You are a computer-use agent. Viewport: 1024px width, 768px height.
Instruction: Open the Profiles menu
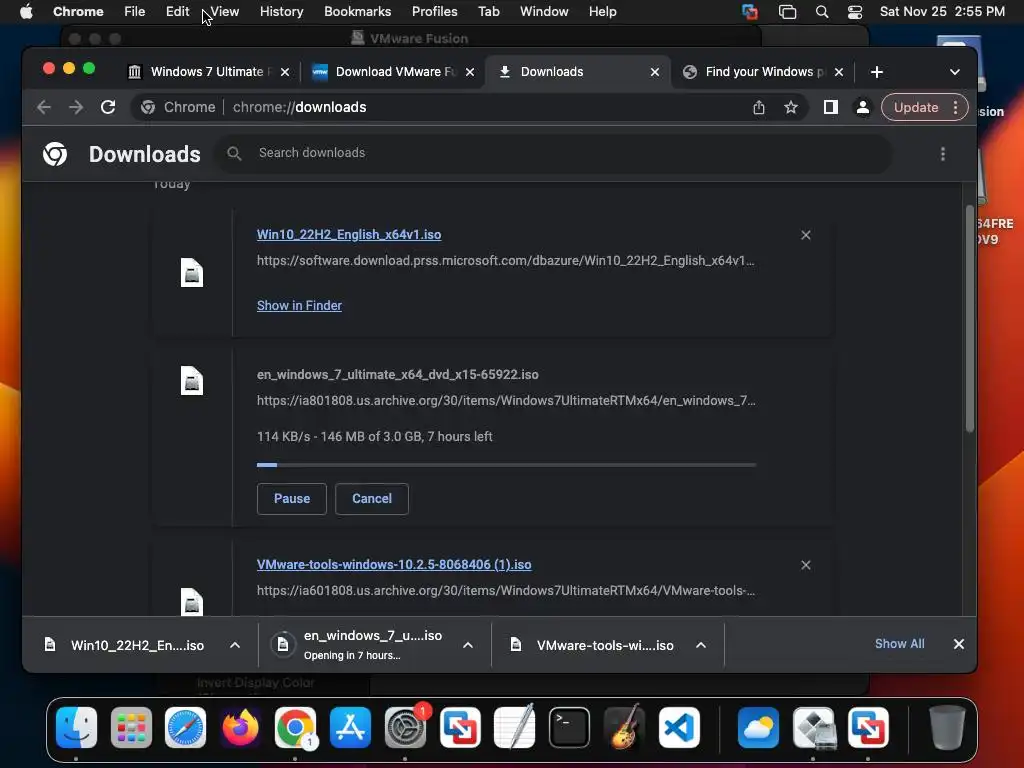[434, 12]
